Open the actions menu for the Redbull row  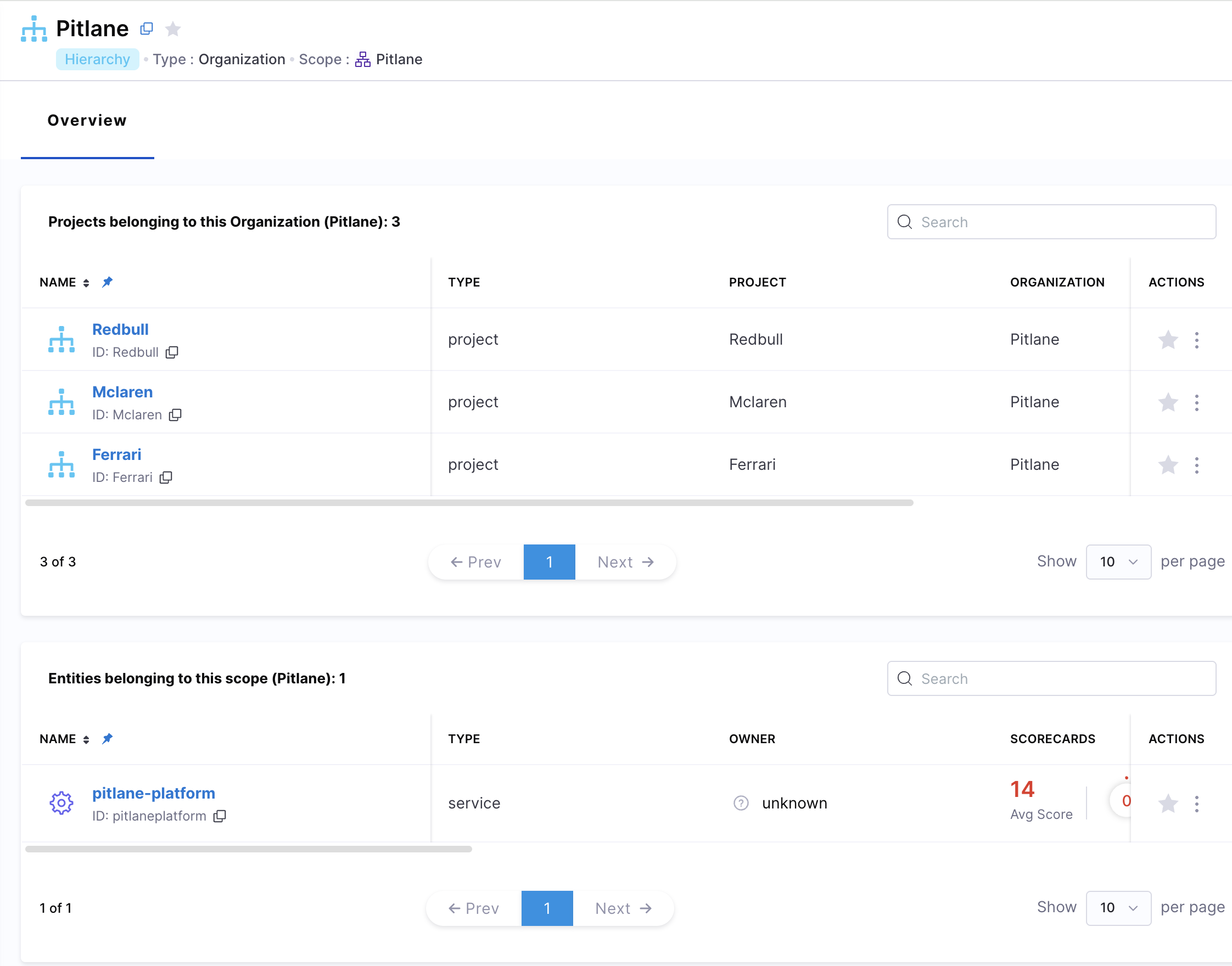click(x=1196, y=340)
